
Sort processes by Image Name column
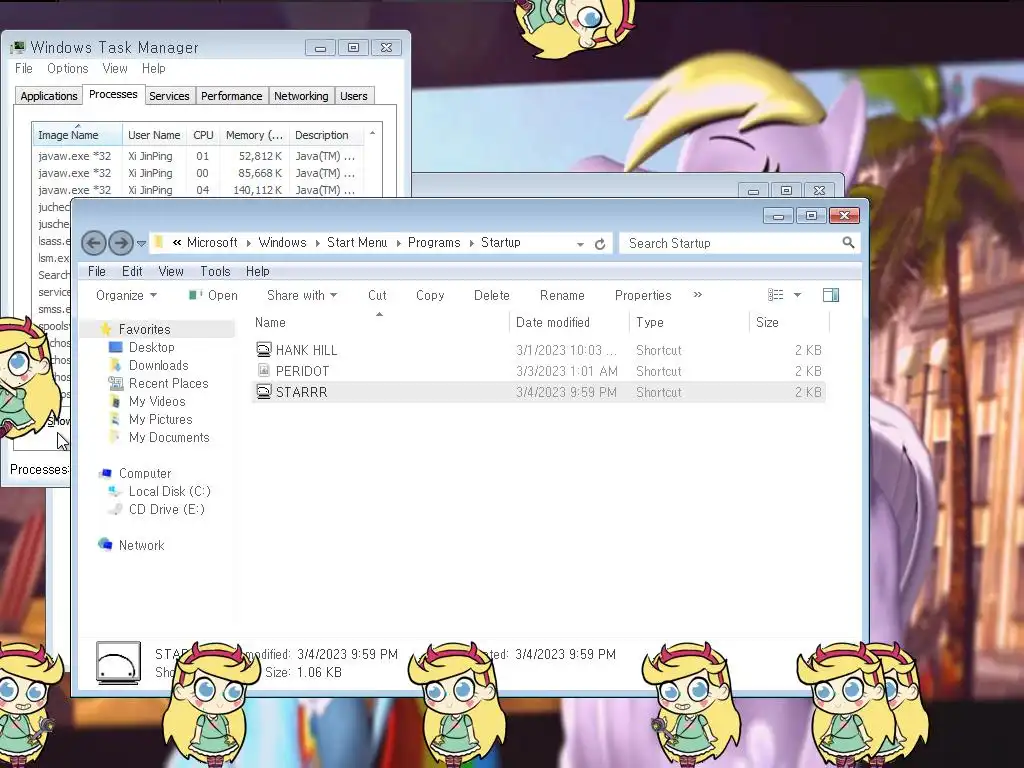point(77,135)
